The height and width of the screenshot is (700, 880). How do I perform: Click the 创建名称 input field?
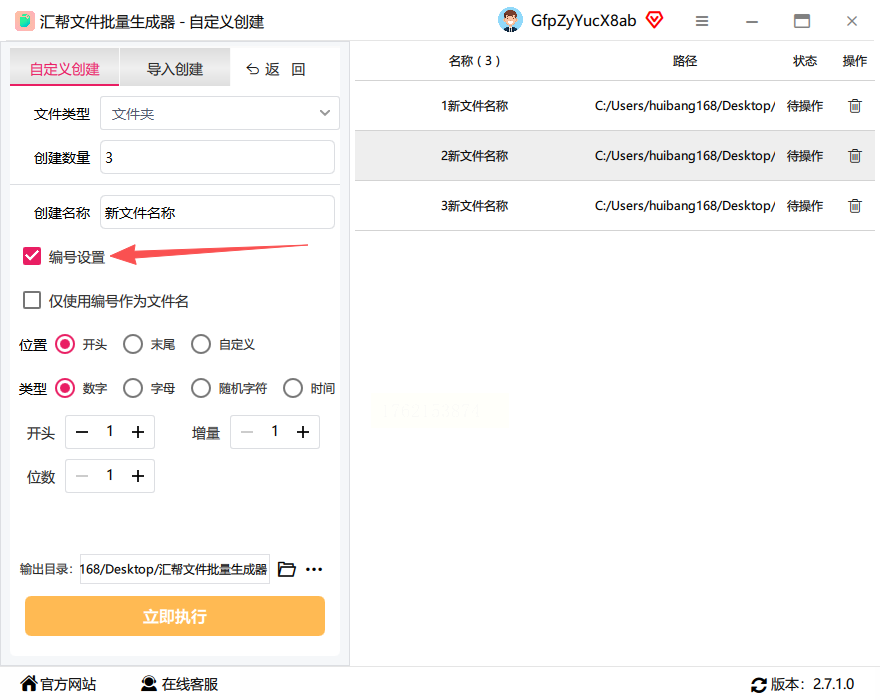click(x=217, y=212)
